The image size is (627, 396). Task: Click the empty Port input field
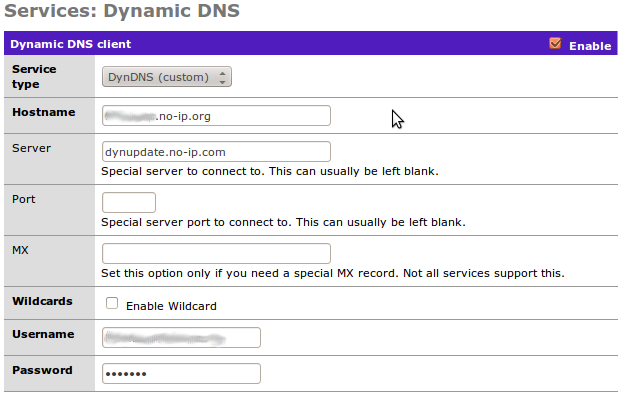coord(129,202)
